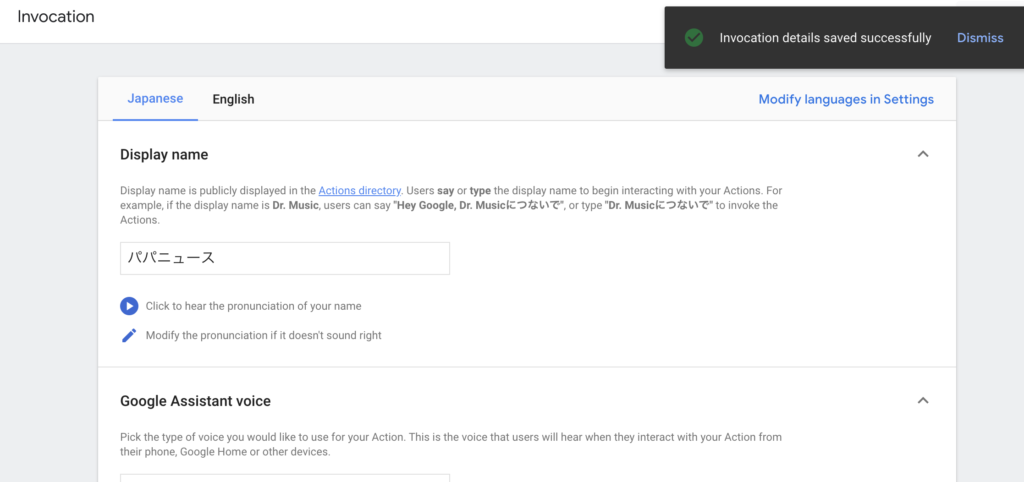Open Modify languages in Settings link

846,99
